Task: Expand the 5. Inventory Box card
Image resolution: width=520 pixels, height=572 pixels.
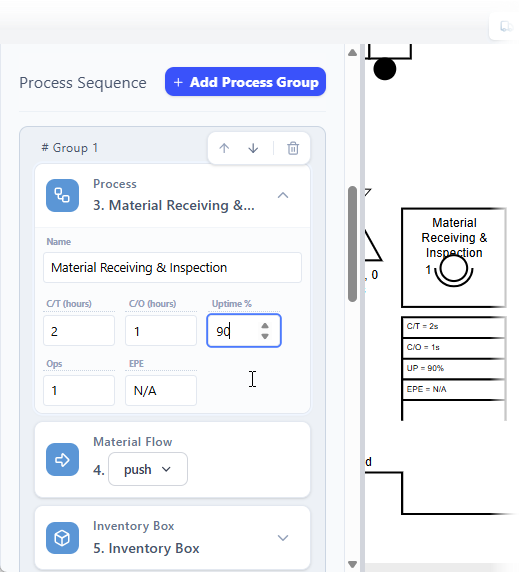Action: [x=283, y=538]
